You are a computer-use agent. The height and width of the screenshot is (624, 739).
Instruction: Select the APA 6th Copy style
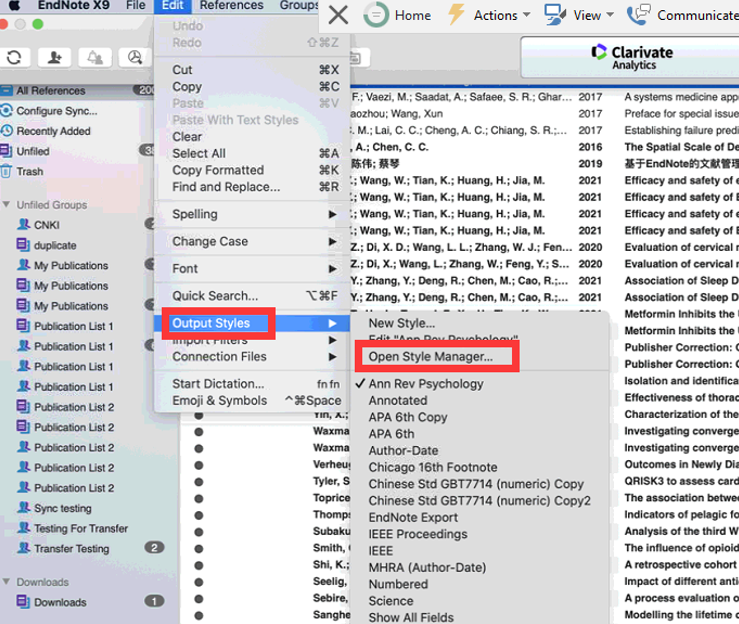[x=408, y=417]
